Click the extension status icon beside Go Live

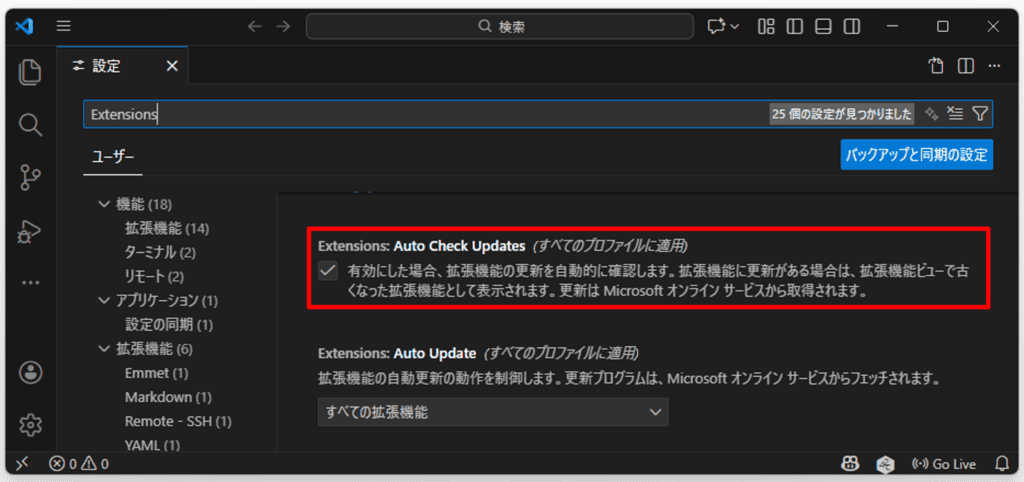coord(885,464)
